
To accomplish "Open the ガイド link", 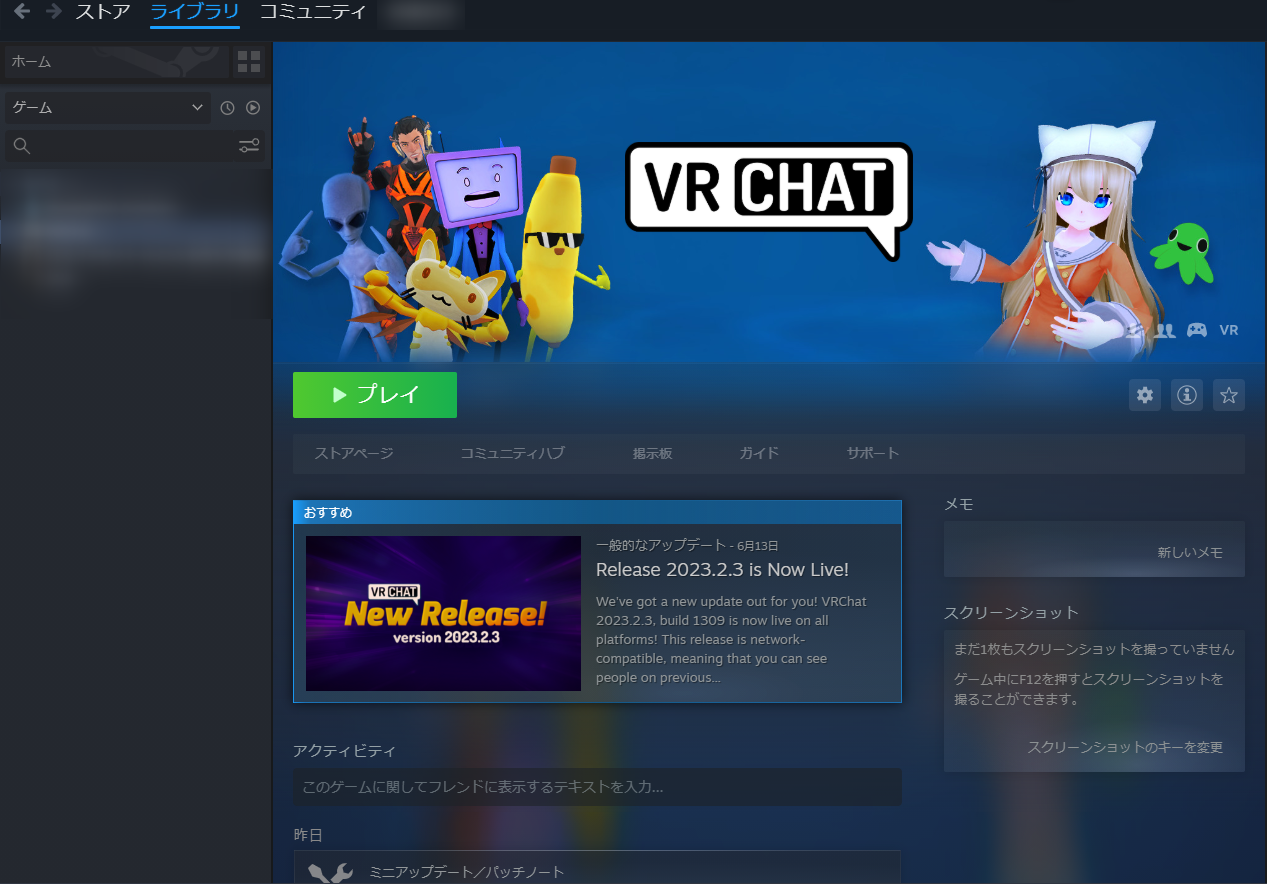I will pos(759,453).
